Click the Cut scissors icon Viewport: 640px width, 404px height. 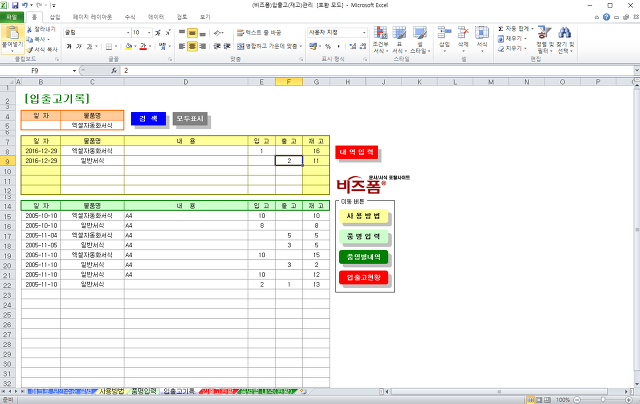click(29, 29)
